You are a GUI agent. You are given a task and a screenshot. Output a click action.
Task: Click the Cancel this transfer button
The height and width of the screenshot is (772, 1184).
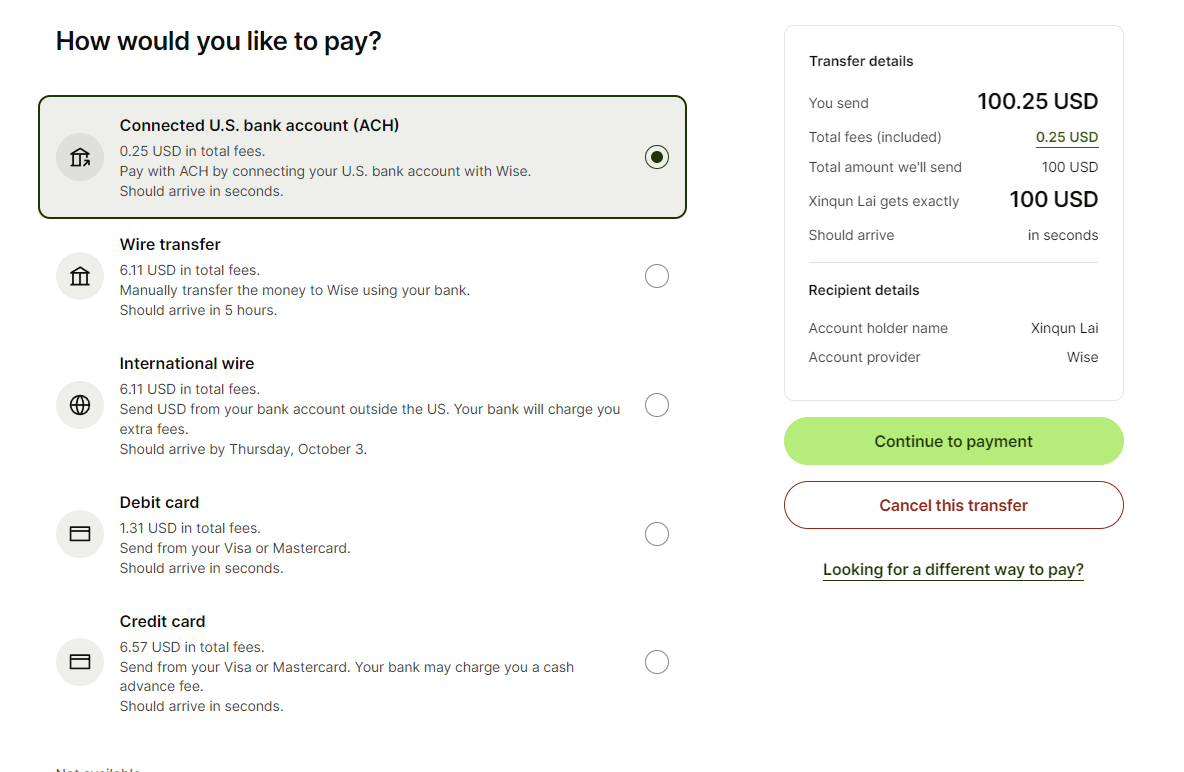click(x=953, y=505)
